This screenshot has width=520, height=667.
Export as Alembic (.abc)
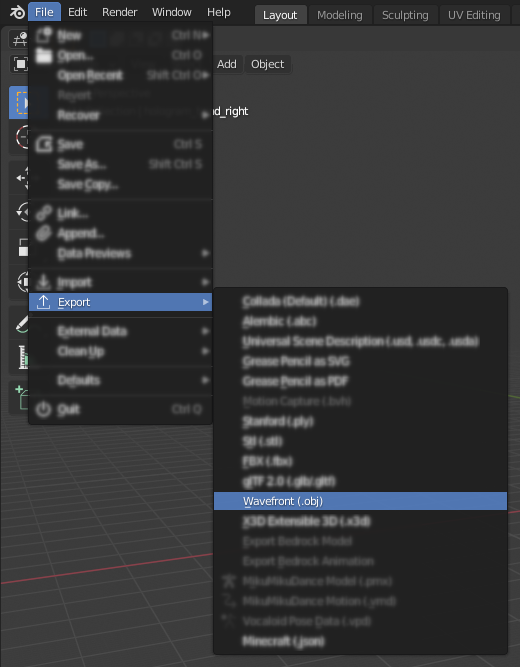[360, 321]
